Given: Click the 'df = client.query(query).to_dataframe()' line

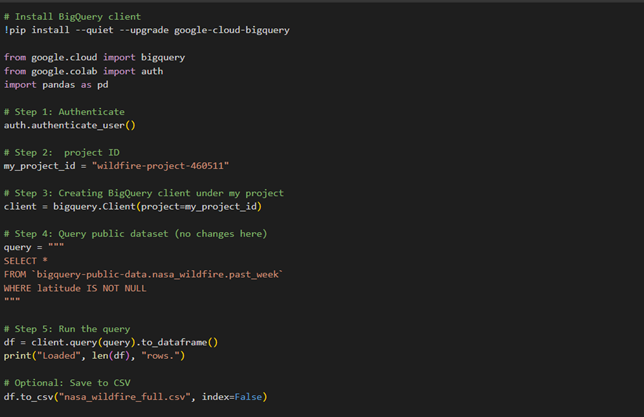Looking at the screenshot, I should tap(111, 343).
